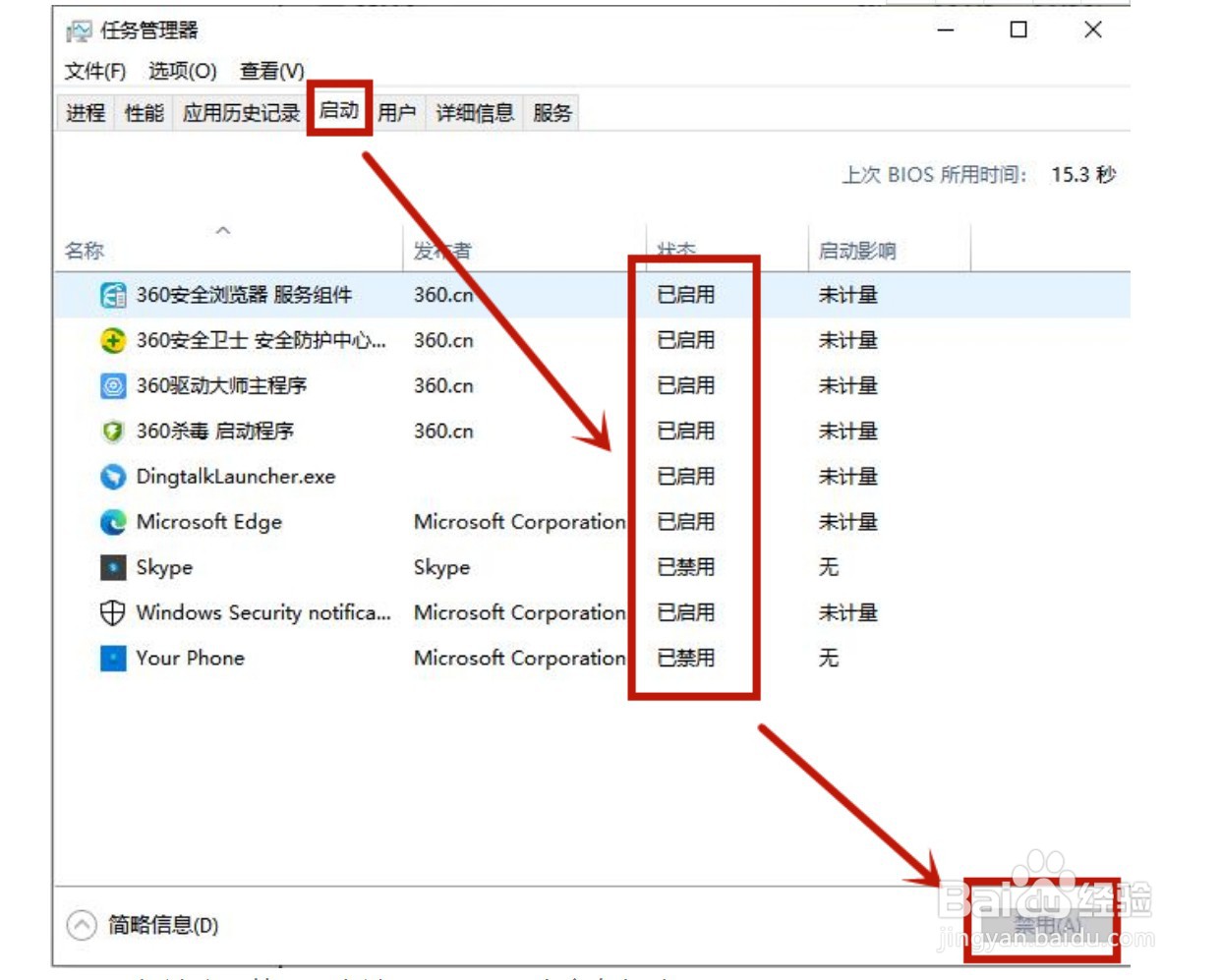
Task: Click the 已禁用 status of Your Phone
Action: pyautogui.click(x=687, y=658)
